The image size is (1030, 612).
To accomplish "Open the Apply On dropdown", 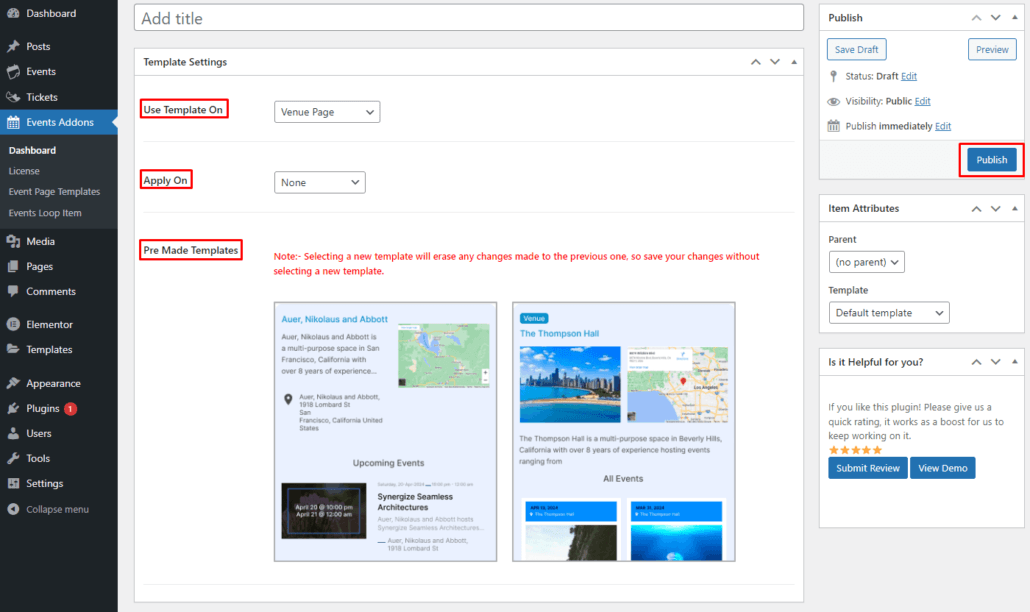I will tap(319, 183).
